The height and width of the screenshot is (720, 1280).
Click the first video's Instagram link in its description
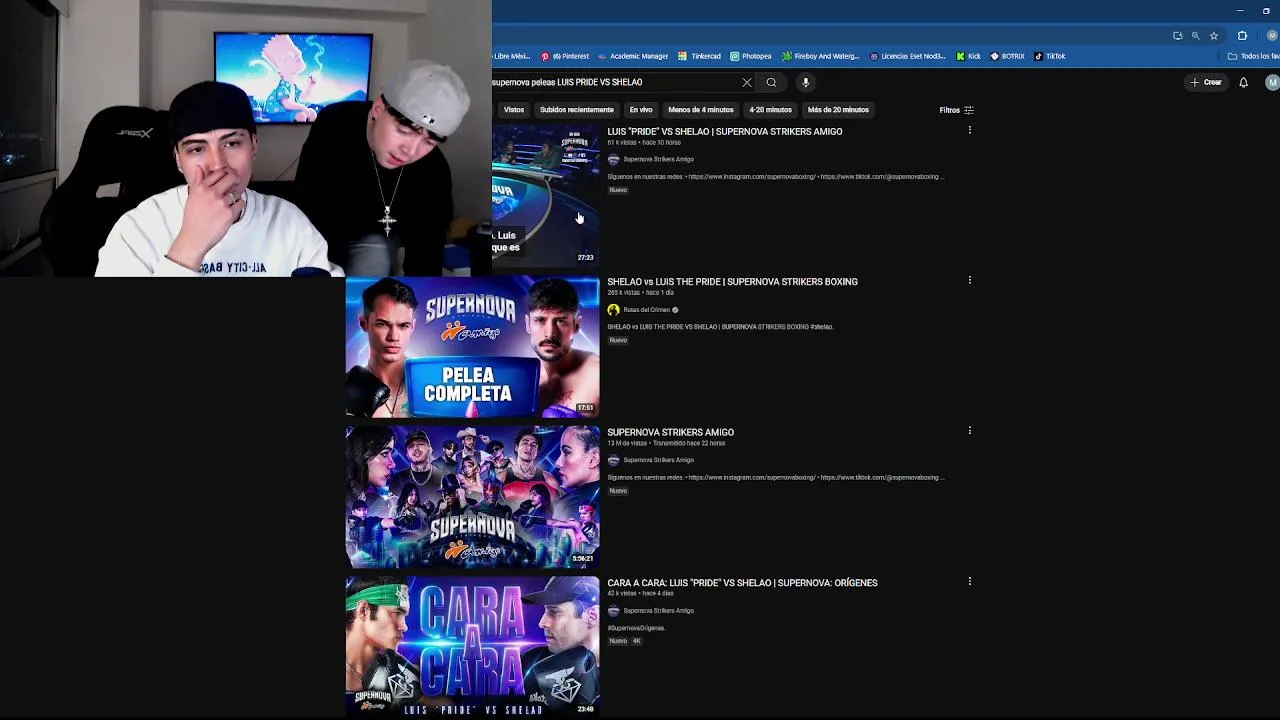[752, 177]
